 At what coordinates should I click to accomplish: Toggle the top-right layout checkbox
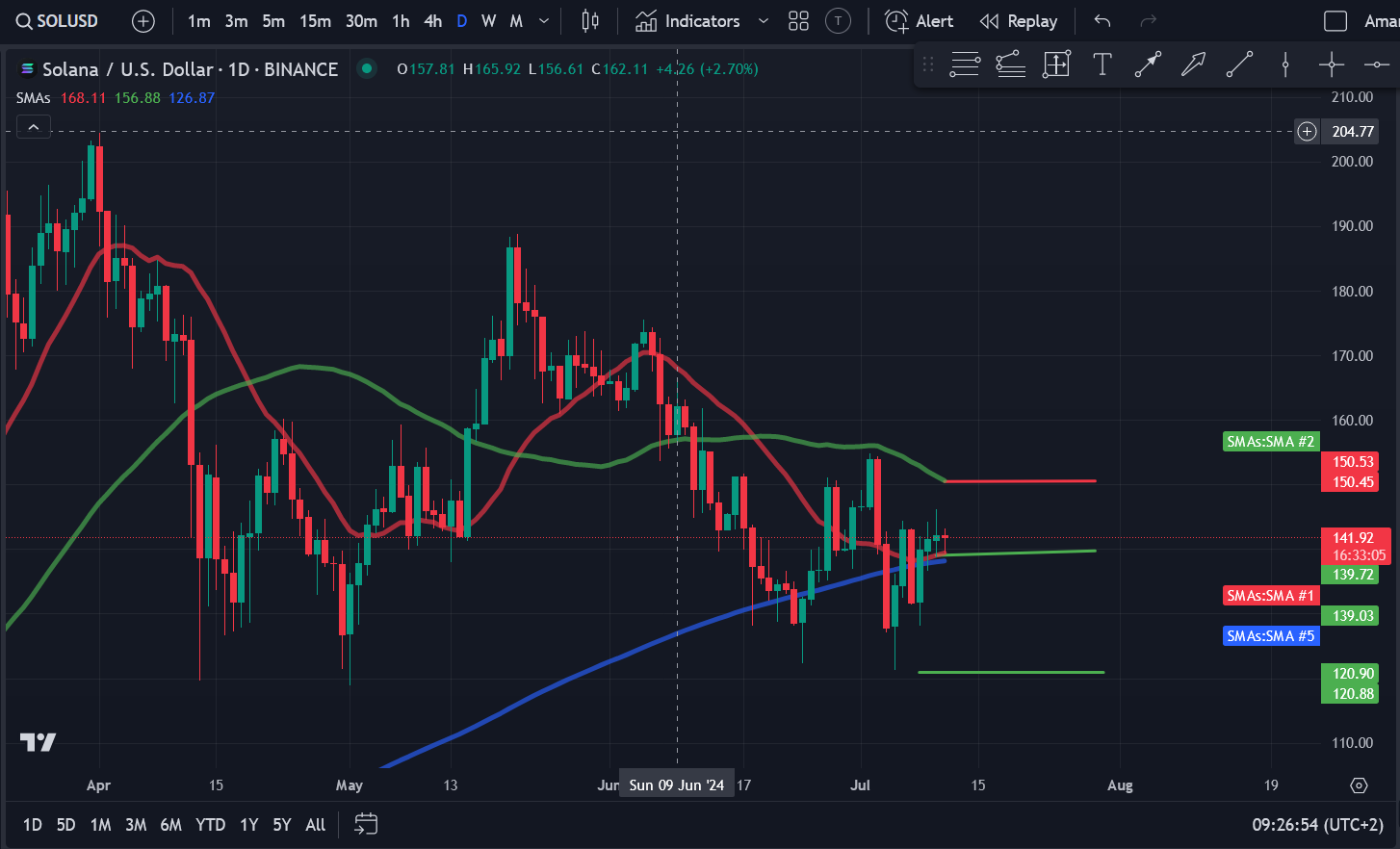point(1335,21)
